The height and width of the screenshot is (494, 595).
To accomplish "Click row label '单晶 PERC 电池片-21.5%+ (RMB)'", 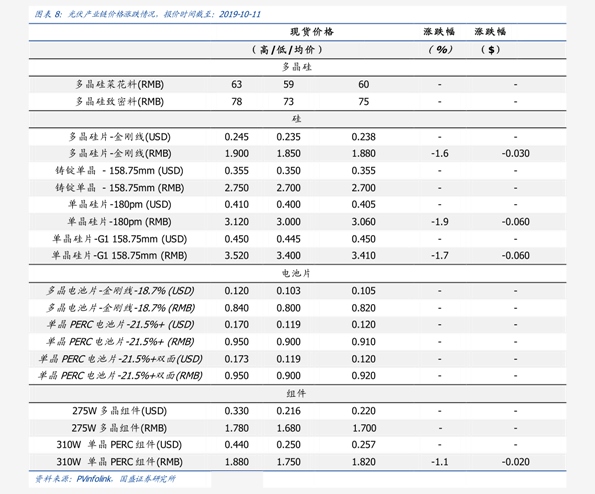I will pos(120,342).
